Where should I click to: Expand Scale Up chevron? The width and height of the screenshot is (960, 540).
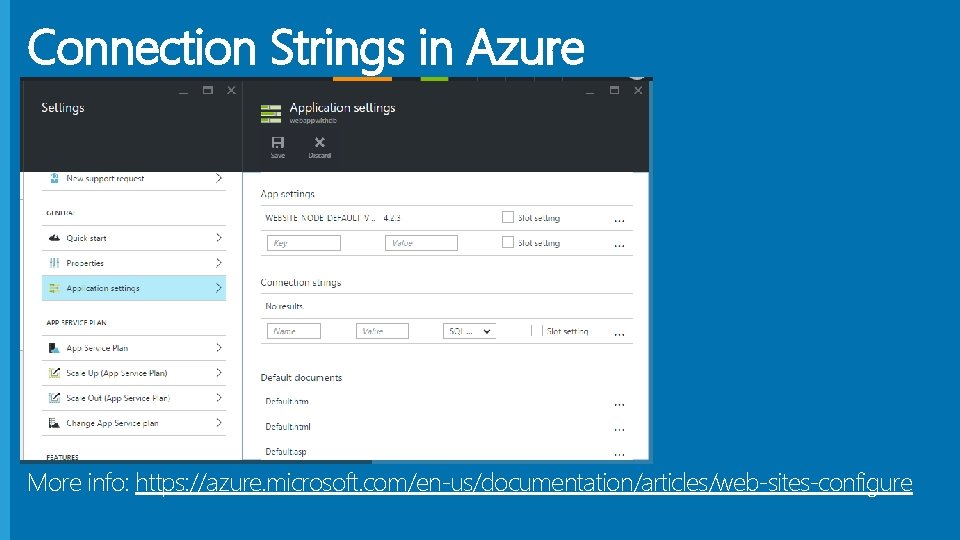click(x=219, y=372)
